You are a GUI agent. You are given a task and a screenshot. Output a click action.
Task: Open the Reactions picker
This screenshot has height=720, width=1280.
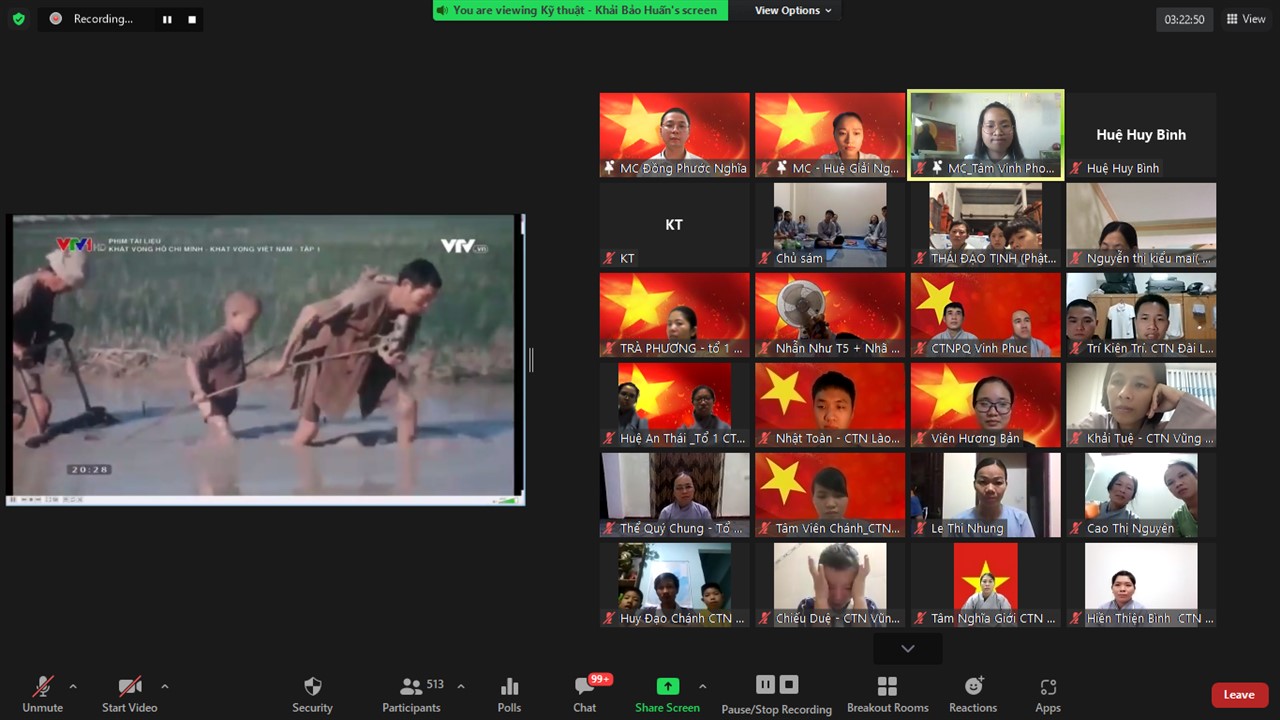tap(973, 694)
